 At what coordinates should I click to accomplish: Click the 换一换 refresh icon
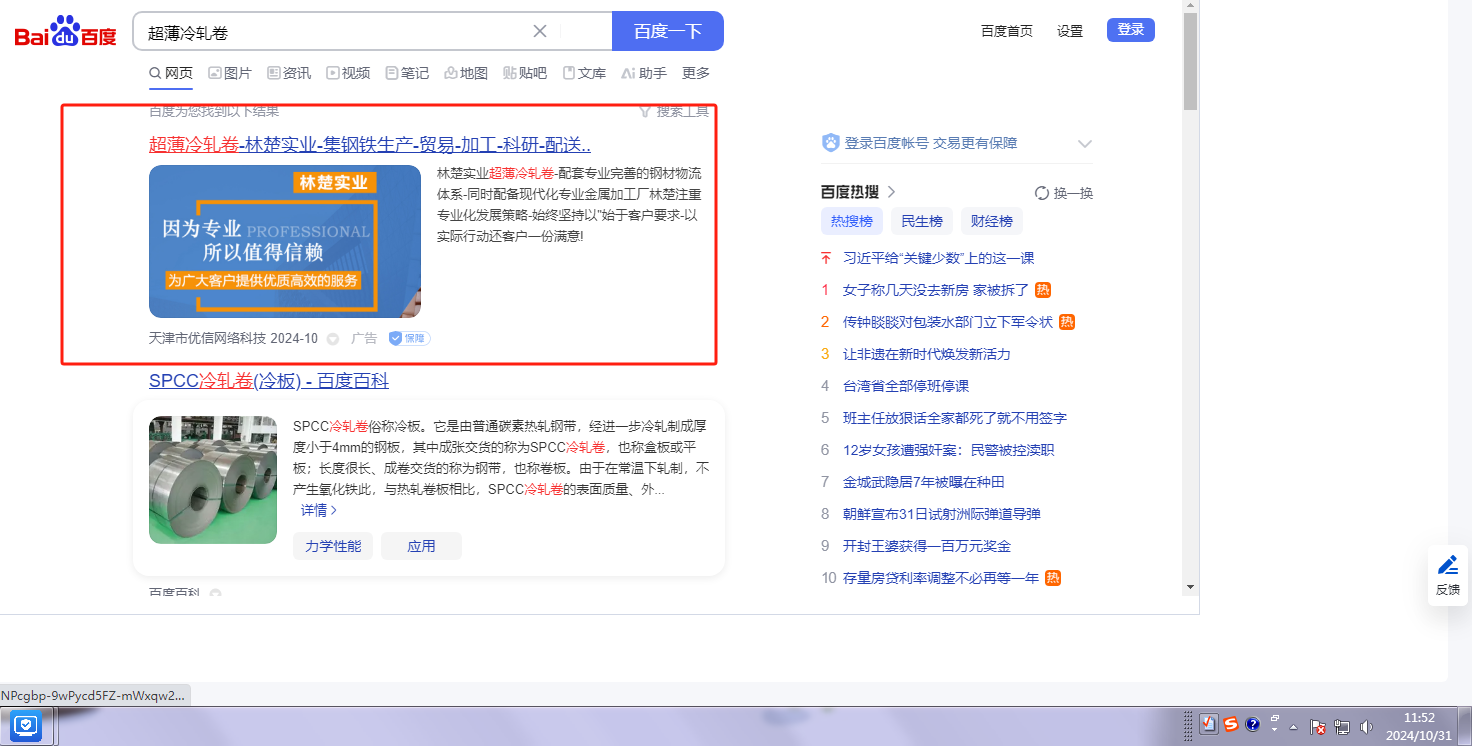click(1042, 193)
